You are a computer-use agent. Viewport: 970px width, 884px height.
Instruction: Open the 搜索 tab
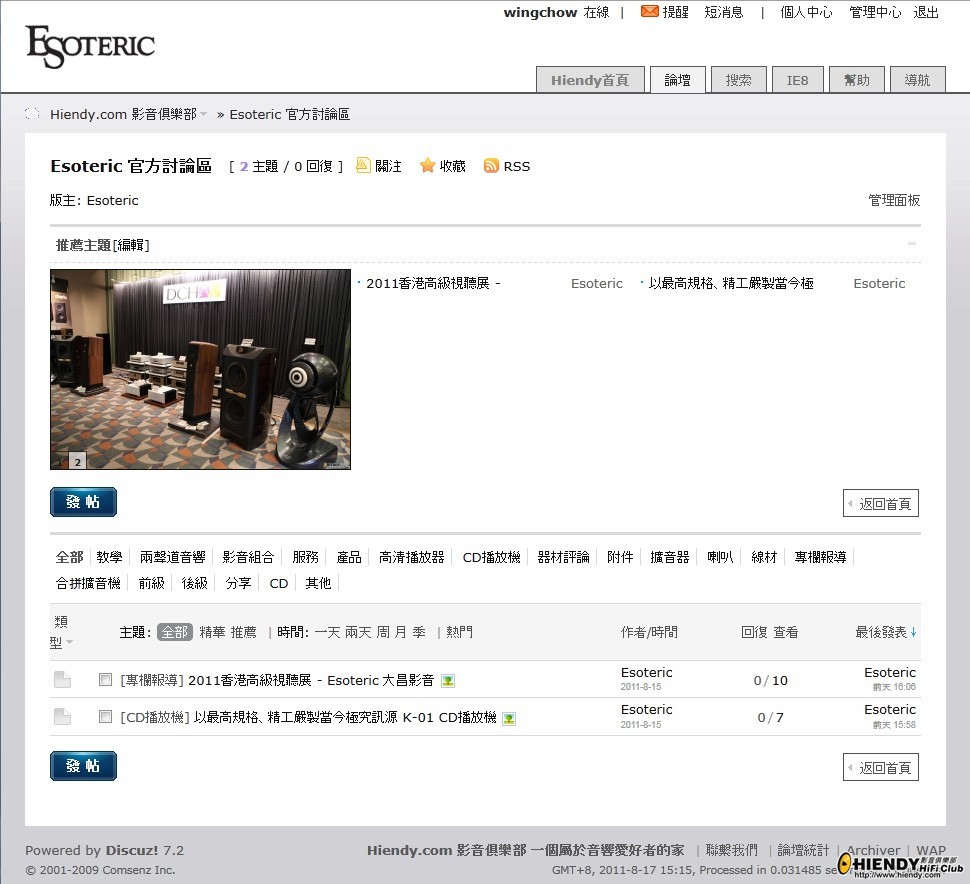click(x=739, y=80)
